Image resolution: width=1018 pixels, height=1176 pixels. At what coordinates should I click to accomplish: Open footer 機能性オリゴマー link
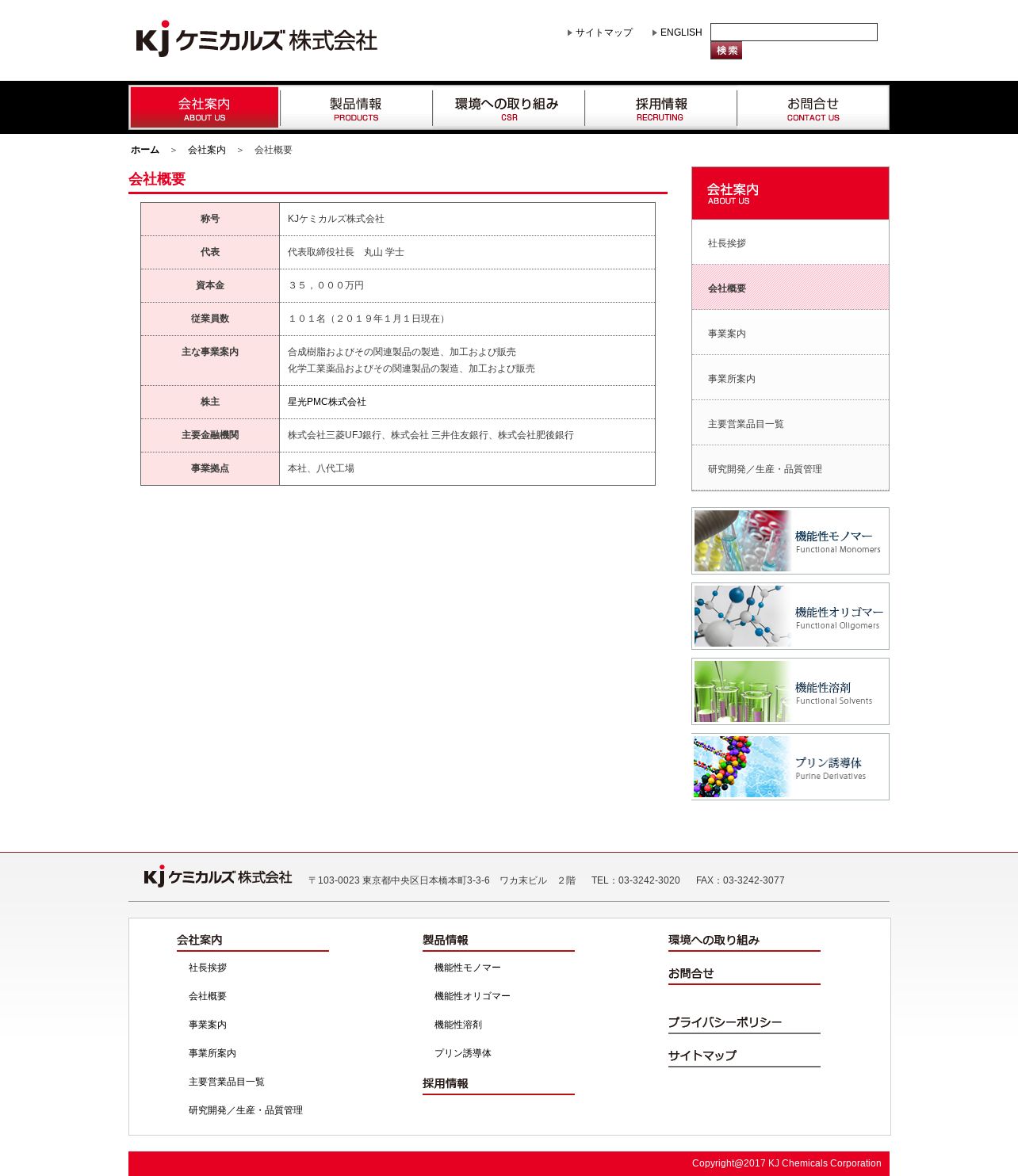point(473,996)
